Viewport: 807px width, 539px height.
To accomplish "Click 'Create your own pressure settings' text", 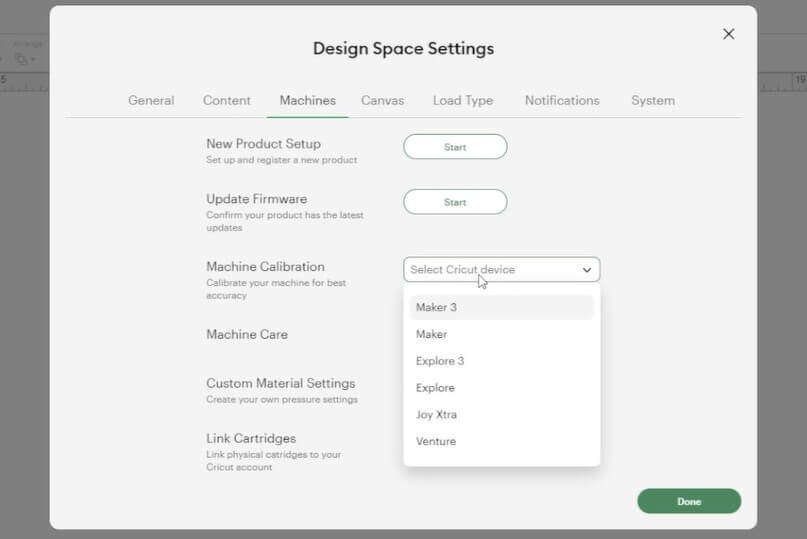I will (x=282, y=399).
